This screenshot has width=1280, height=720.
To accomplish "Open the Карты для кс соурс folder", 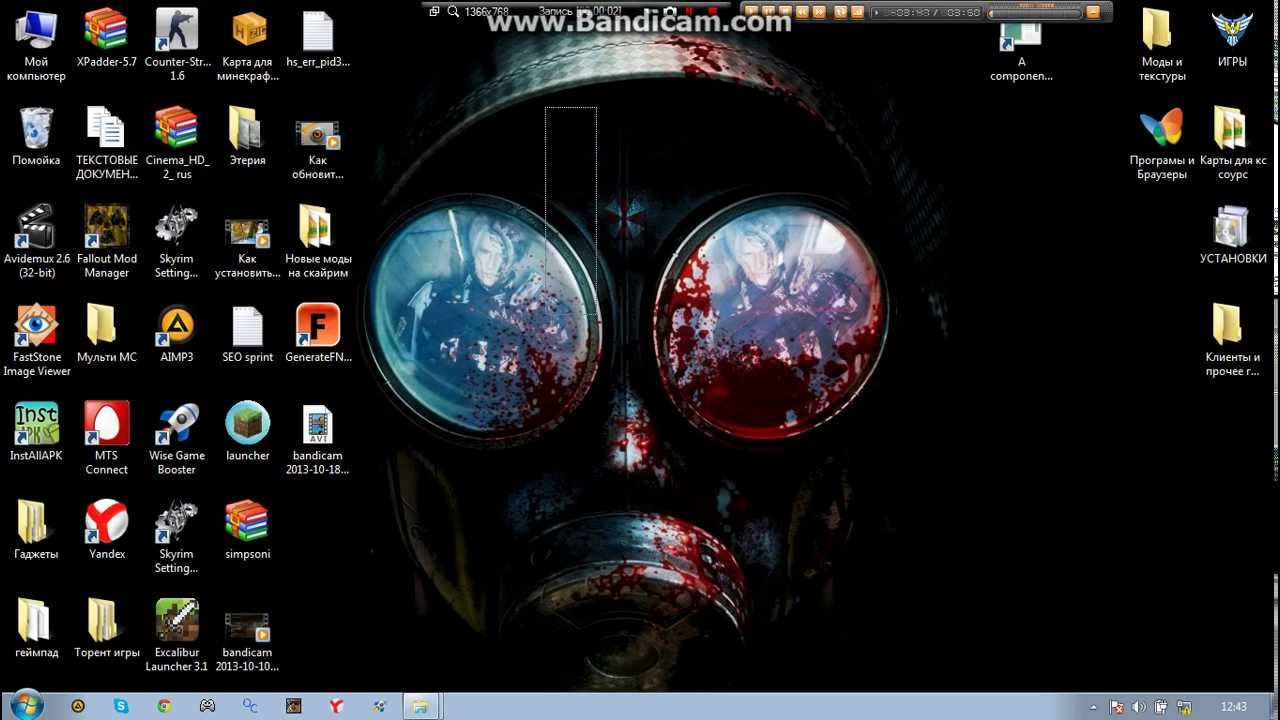I will tap(1232, 143).
